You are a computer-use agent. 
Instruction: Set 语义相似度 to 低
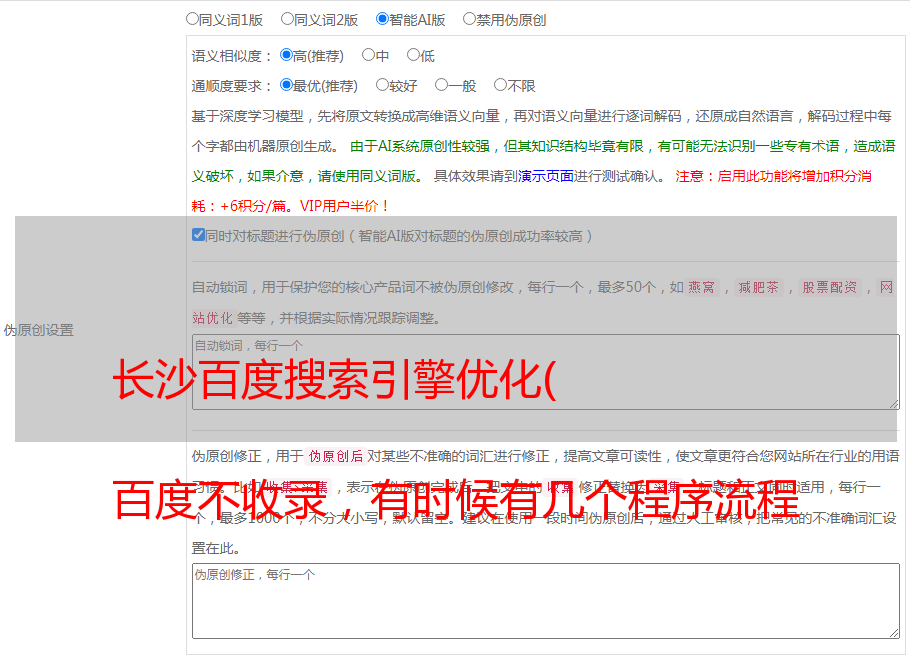(413, 55)
